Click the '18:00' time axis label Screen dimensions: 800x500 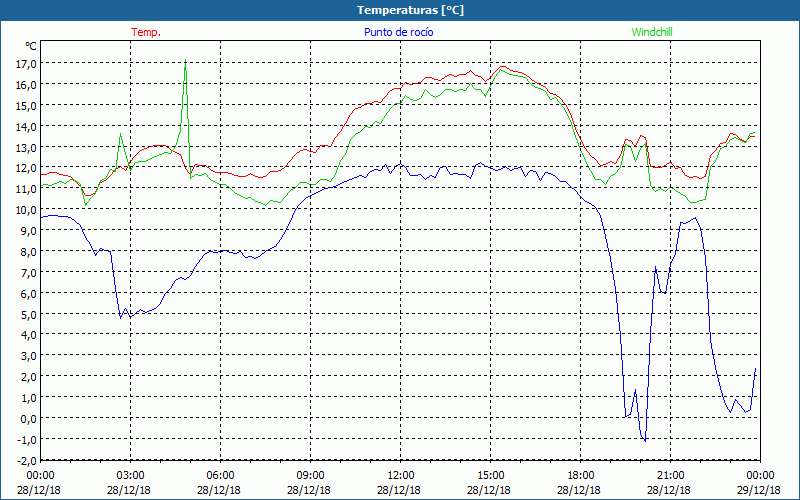pos(581,476)
